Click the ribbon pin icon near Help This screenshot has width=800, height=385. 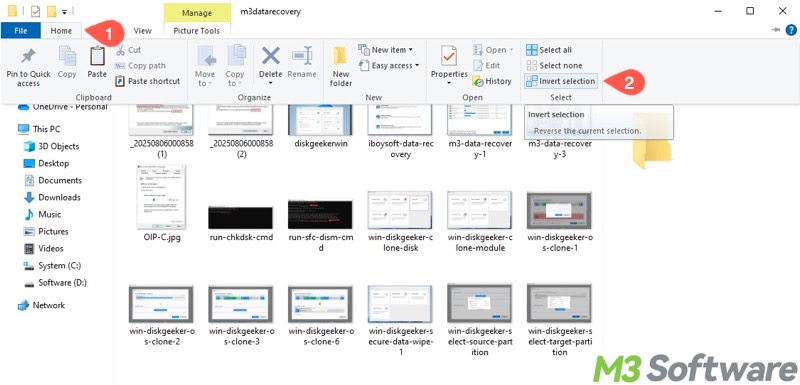pyautogui.click(x=777, y=30)
